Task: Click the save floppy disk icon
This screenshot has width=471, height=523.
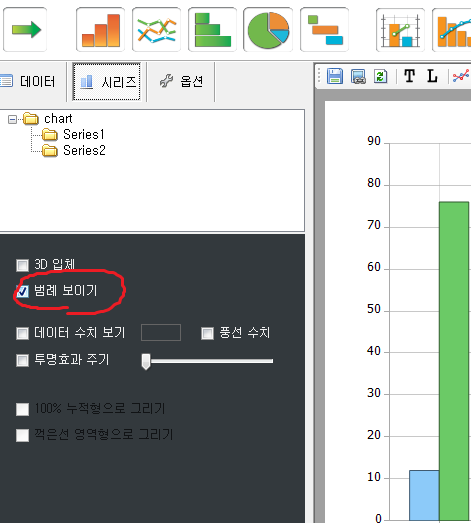Action: click(x=335, y=76)
